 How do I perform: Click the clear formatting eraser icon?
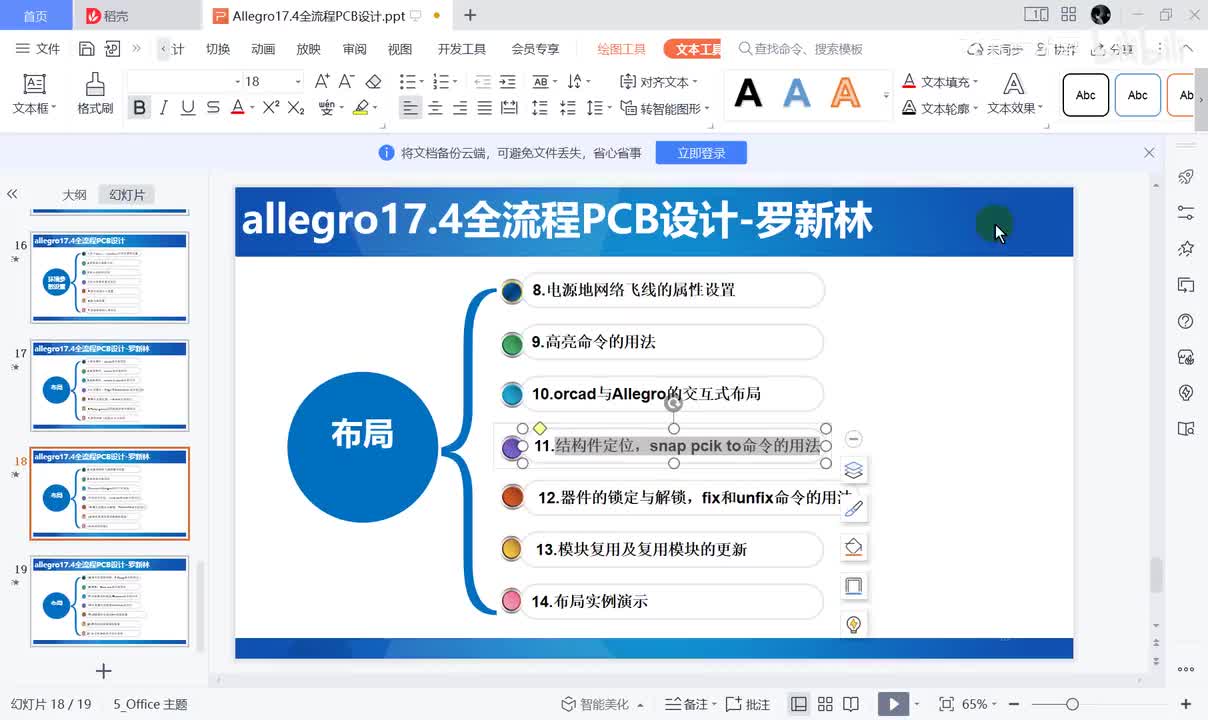pos(373,81)
